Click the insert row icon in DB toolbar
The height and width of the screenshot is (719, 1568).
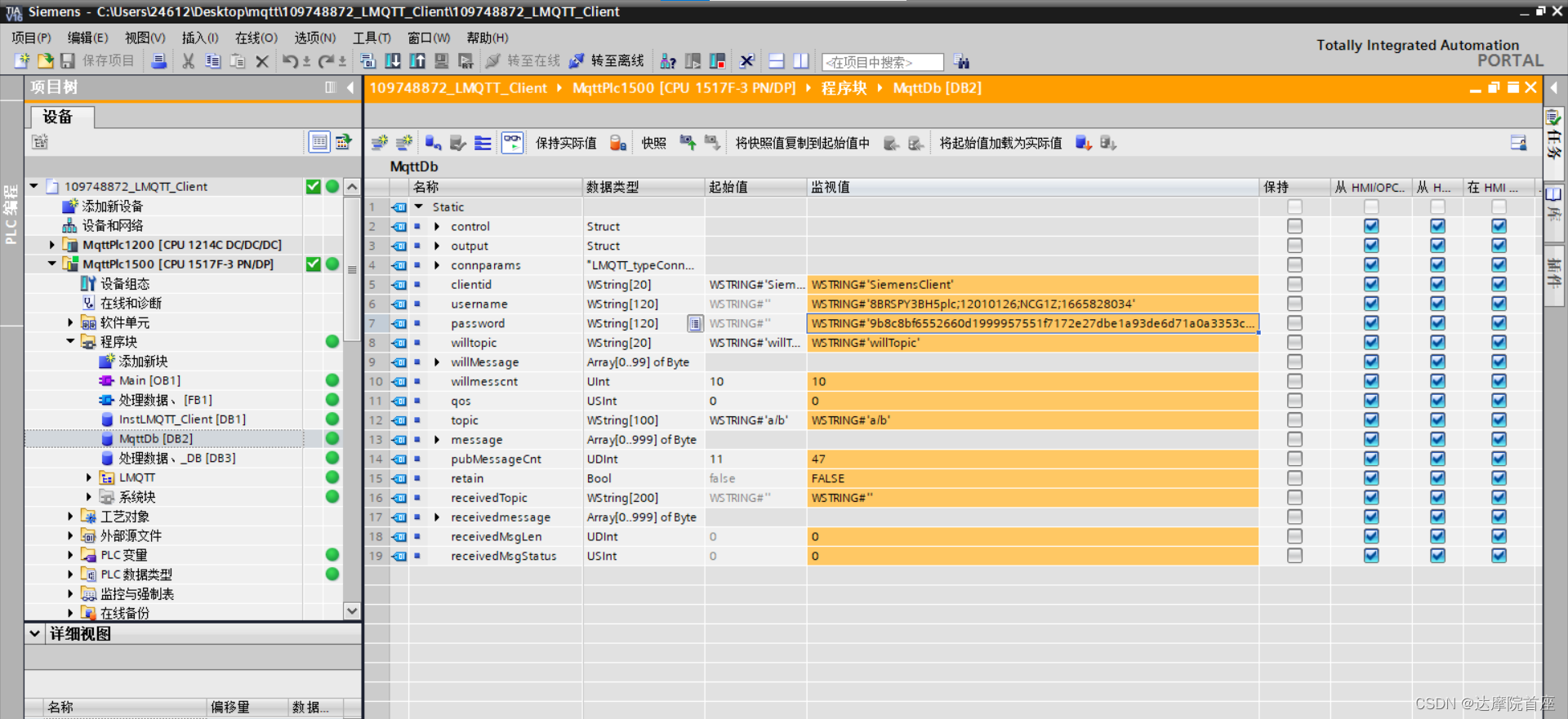[x=380, y=143]
